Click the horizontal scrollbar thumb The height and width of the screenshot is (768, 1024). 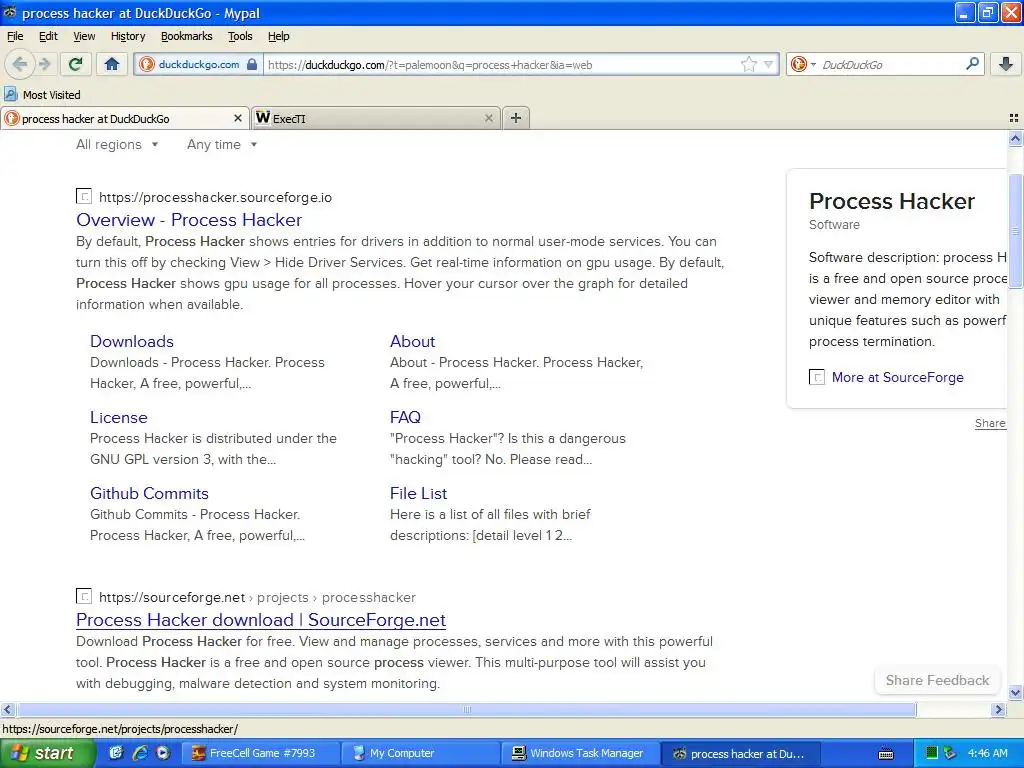pyautogui.click(x=466, y=709)
